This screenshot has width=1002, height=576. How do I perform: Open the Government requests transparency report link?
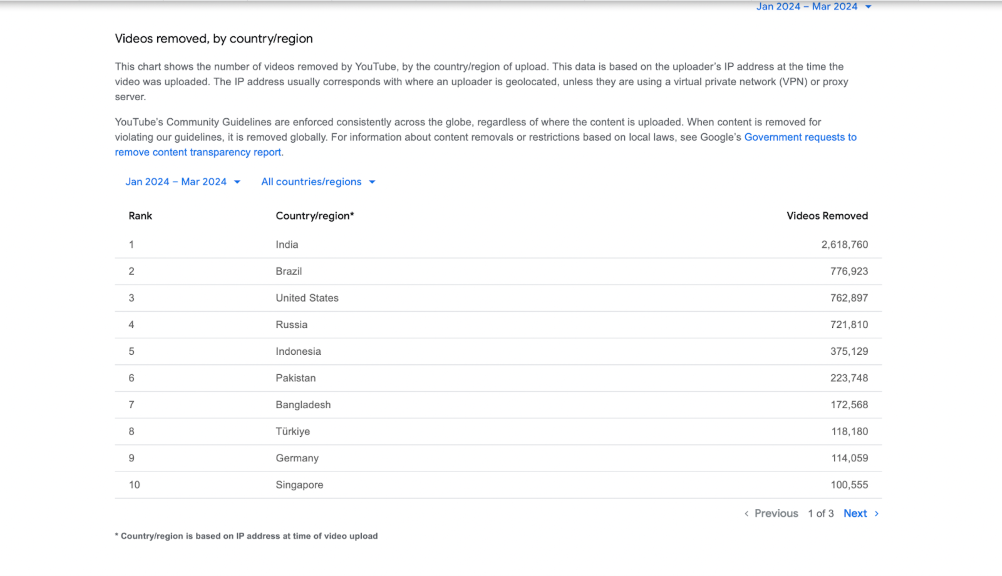pyautogui.click(x=799, y=138)
